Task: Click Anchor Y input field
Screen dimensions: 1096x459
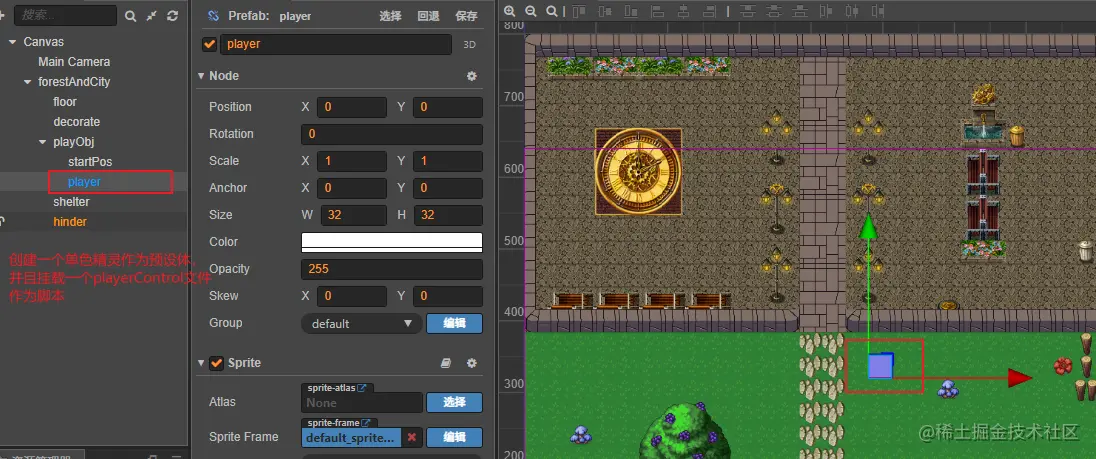Action: (448, 188)
